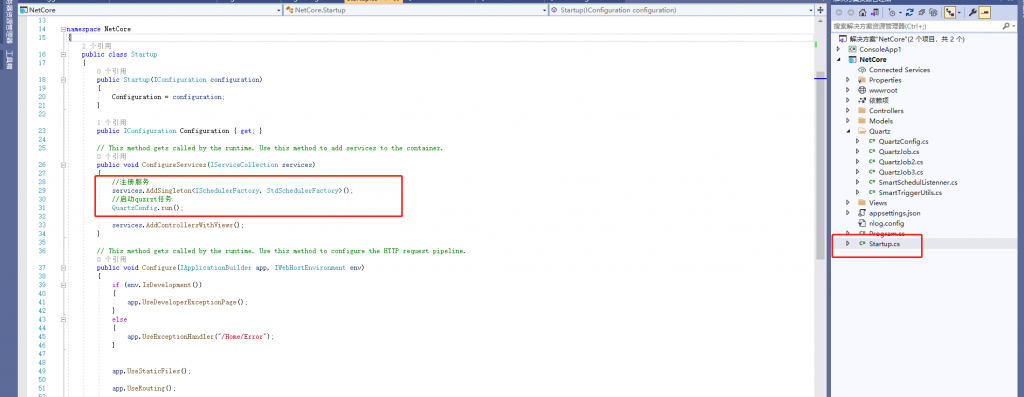Switch views via Solution Explorer views icon

point(874,12)
